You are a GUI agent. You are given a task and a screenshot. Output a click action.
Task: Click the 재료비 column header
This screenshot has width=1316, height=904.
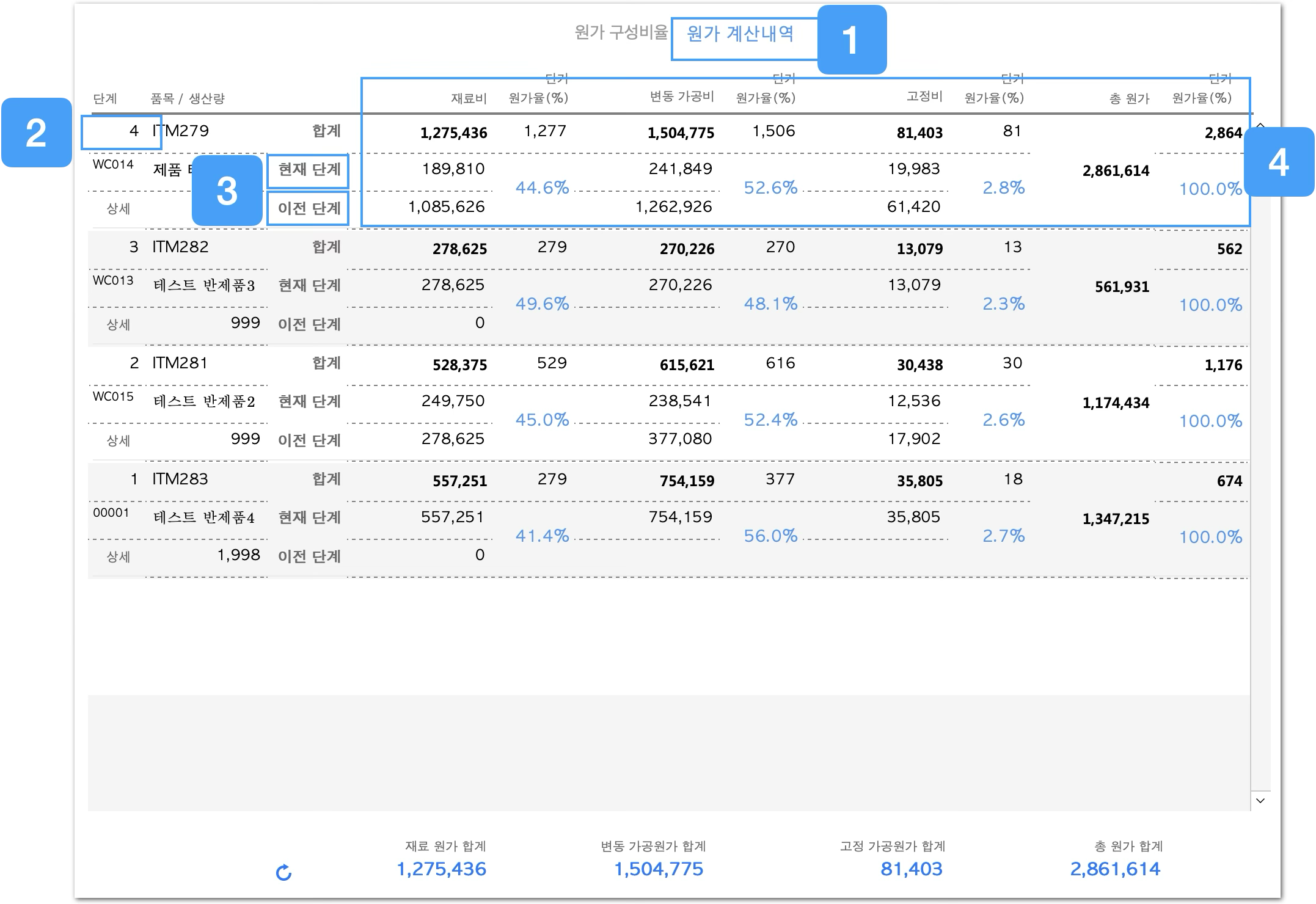tap(469, 98)
